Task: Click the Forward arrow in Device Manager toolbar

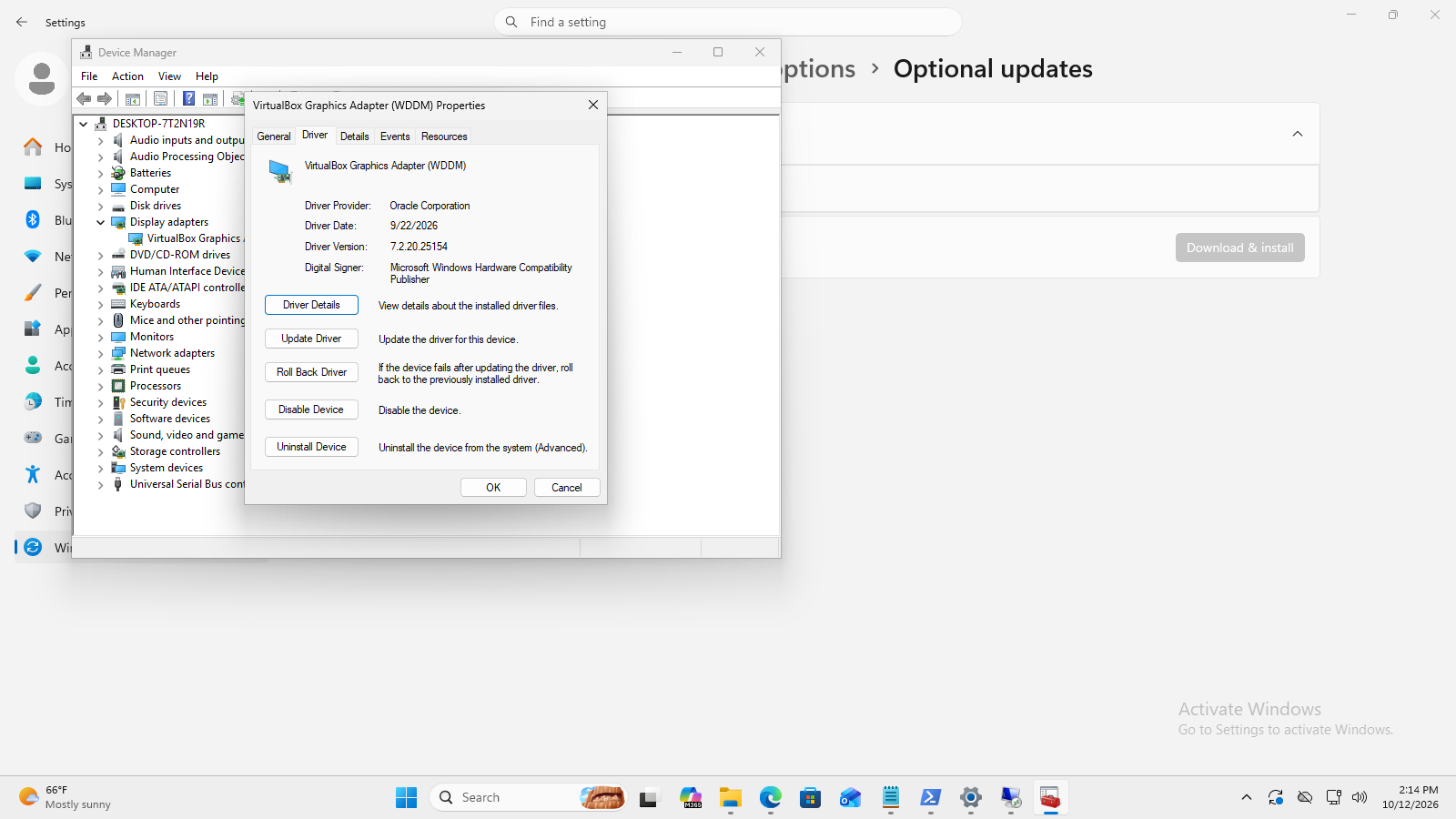Action: [x=105, y=99]
